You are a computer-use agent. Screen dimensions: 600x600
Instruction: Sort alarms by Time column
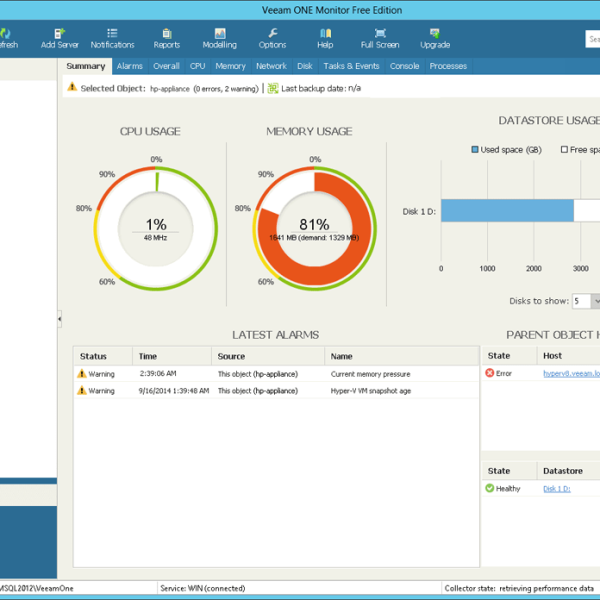172,356
